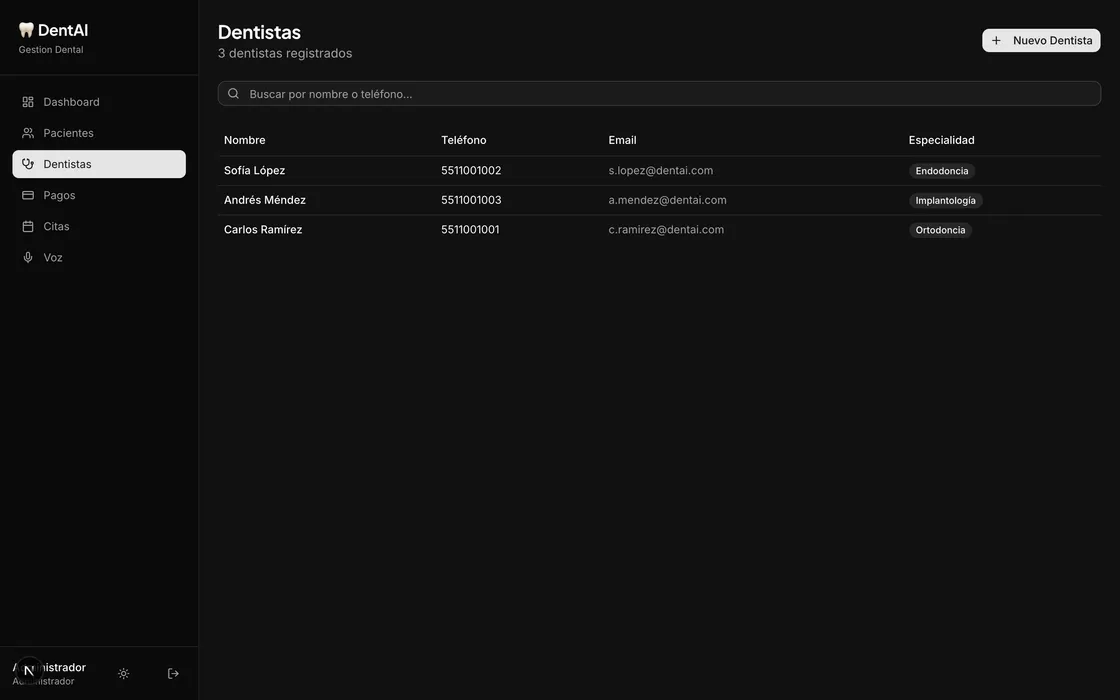This screenshot has width=1120, height=700.
Task: Go to the Citas page
Action: point(56,226)
